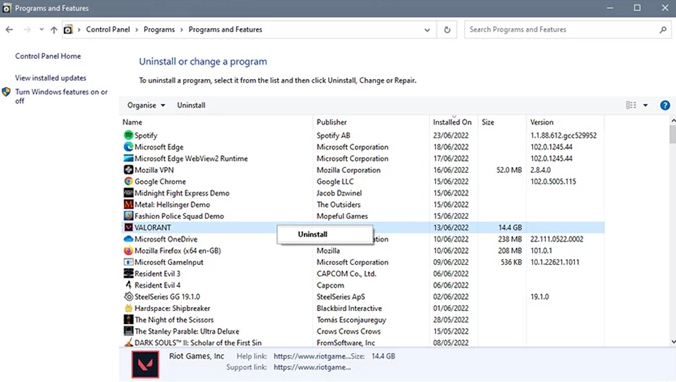This screenshot has width=676, height=382.
Task: Click the Mozilla VPN icon
Action: (128, 170)
